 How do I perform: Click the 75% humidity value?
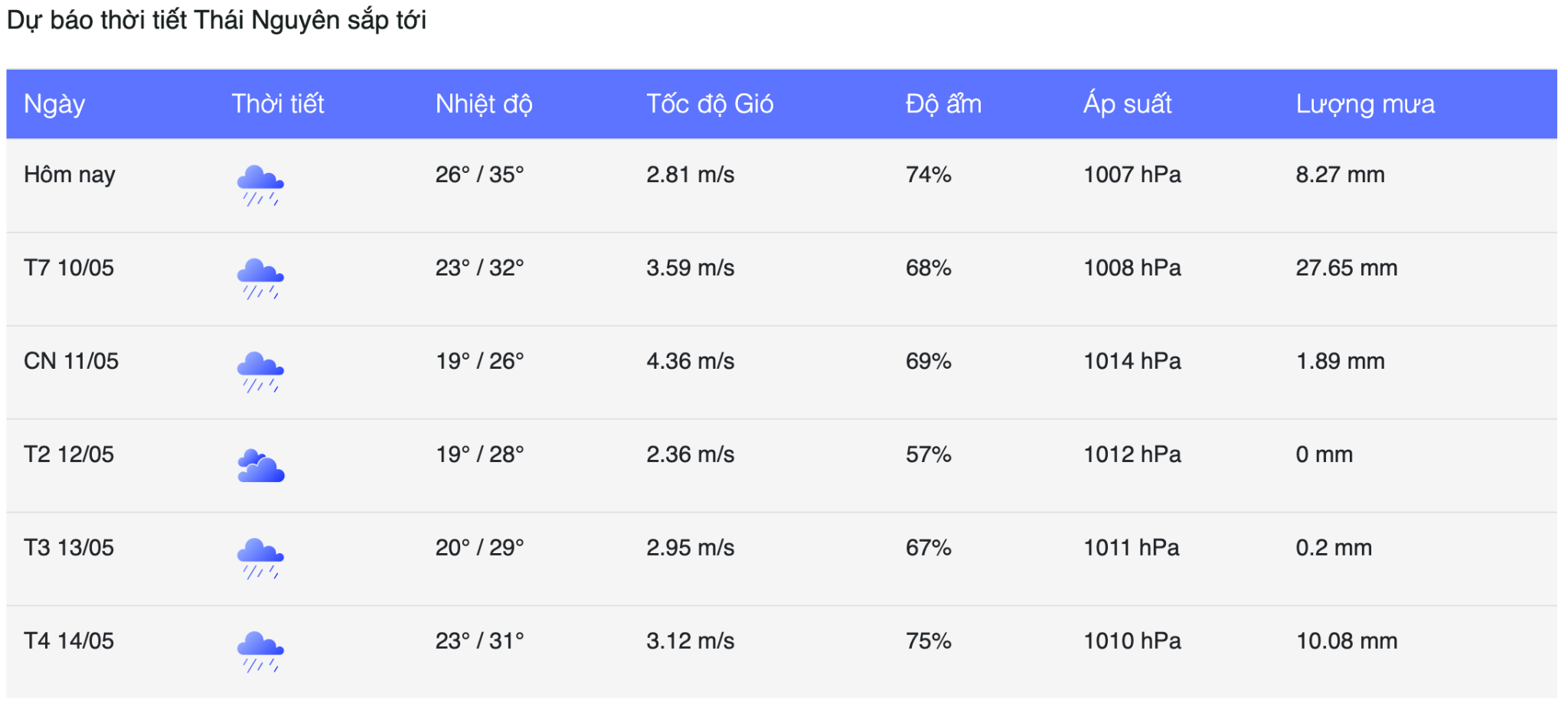[928, 641]
